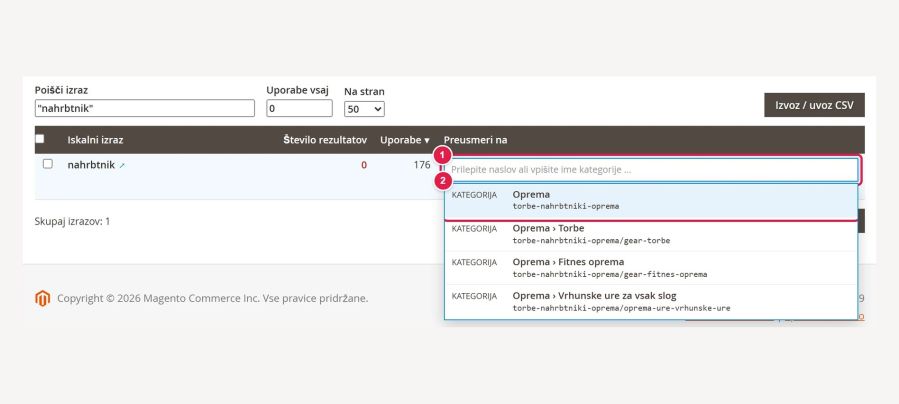Open the nahrbtnik search link icon

point(122,166)
